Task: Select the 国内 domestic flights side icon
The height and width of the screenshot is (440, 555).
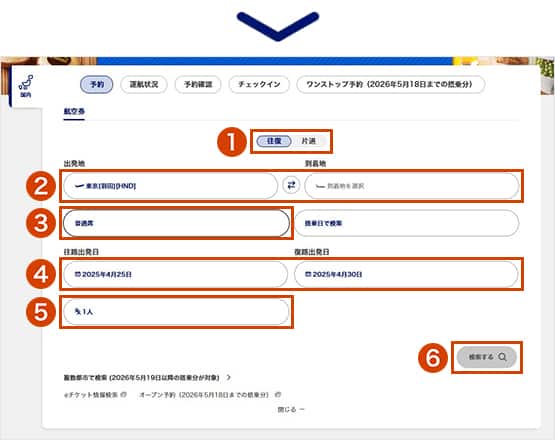Action: pyautogui.click(x=26, y=86)
